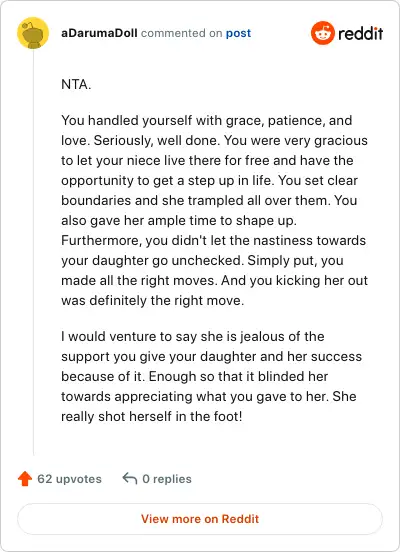
Task: Click the line starting "opportunity to get a step"
Action: pyautogui.click(x=210, y=181)
